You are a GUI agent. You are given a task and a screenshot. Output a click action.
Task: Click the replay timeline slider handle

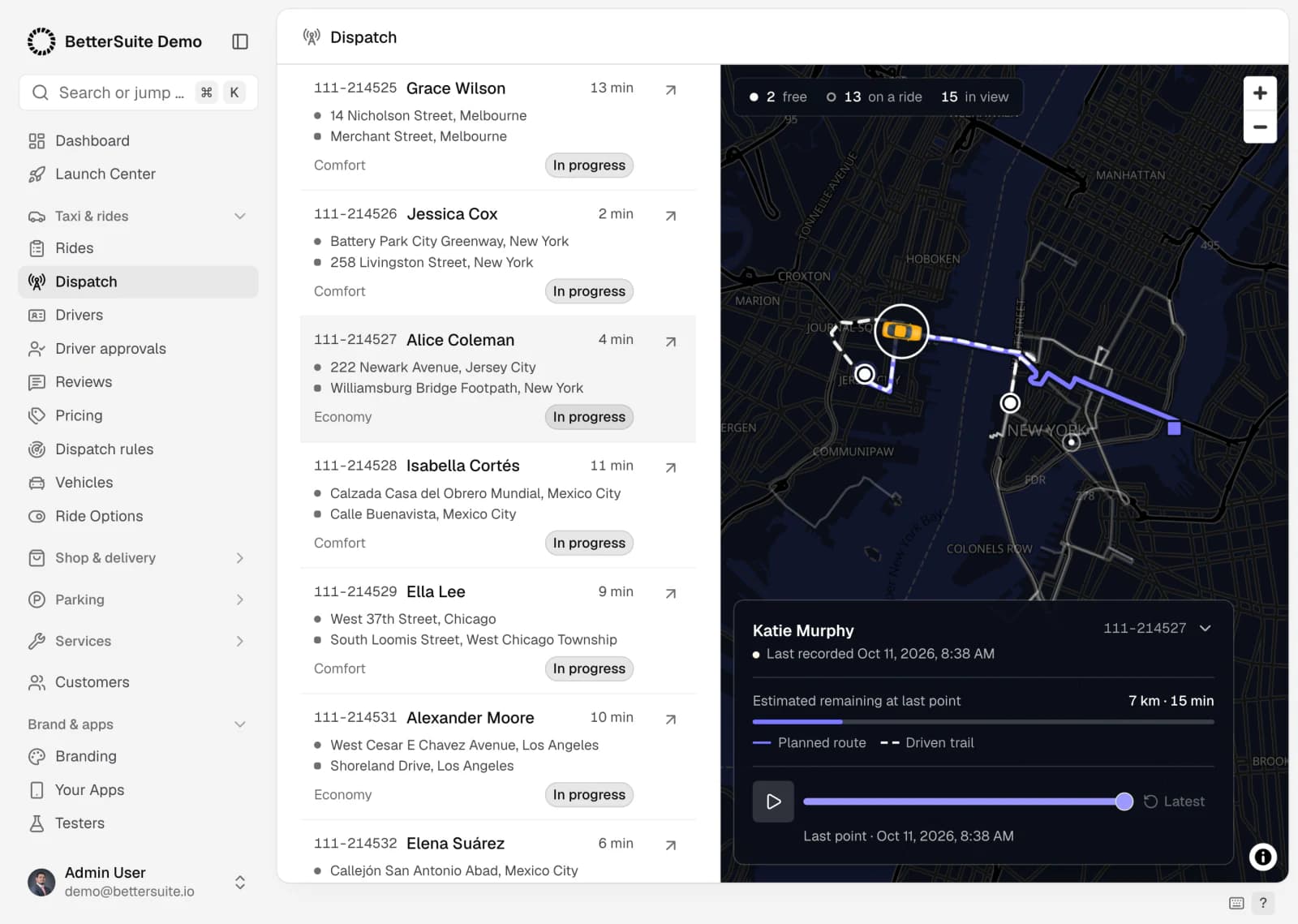coord(1124,802)
